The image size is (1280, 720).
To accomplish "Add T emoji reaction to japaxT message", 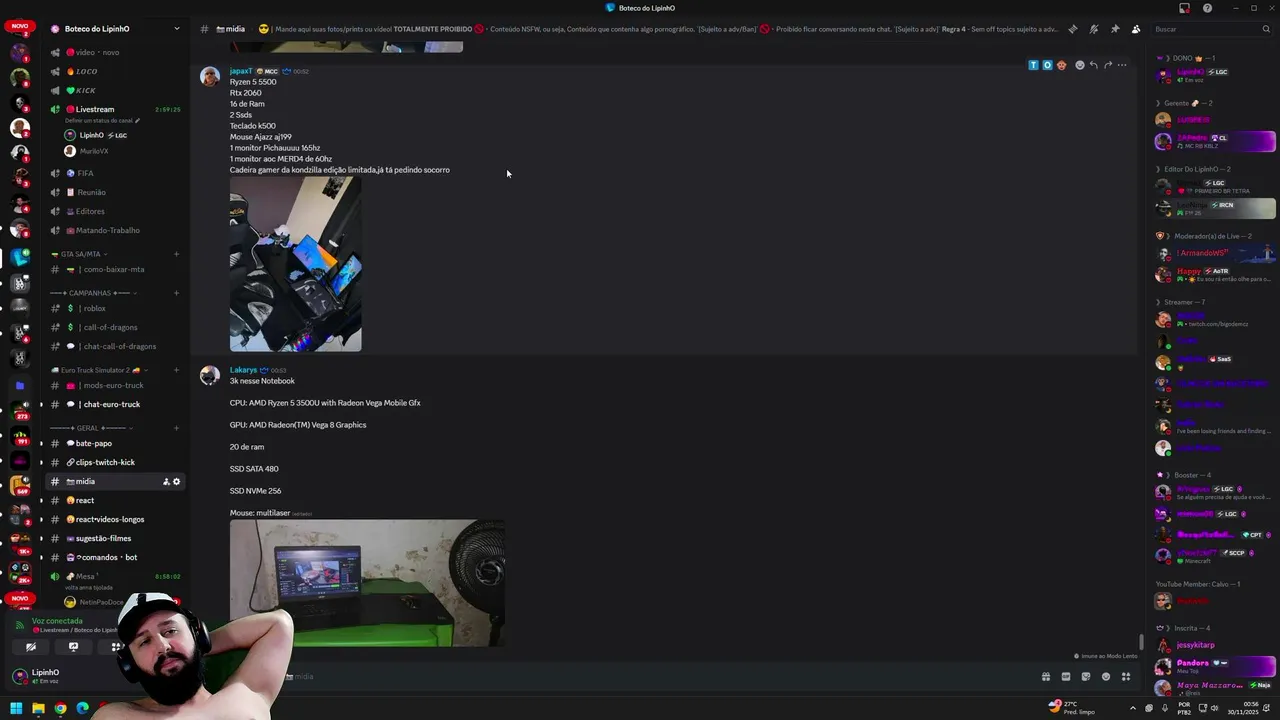I will (x=1033, y=65).
